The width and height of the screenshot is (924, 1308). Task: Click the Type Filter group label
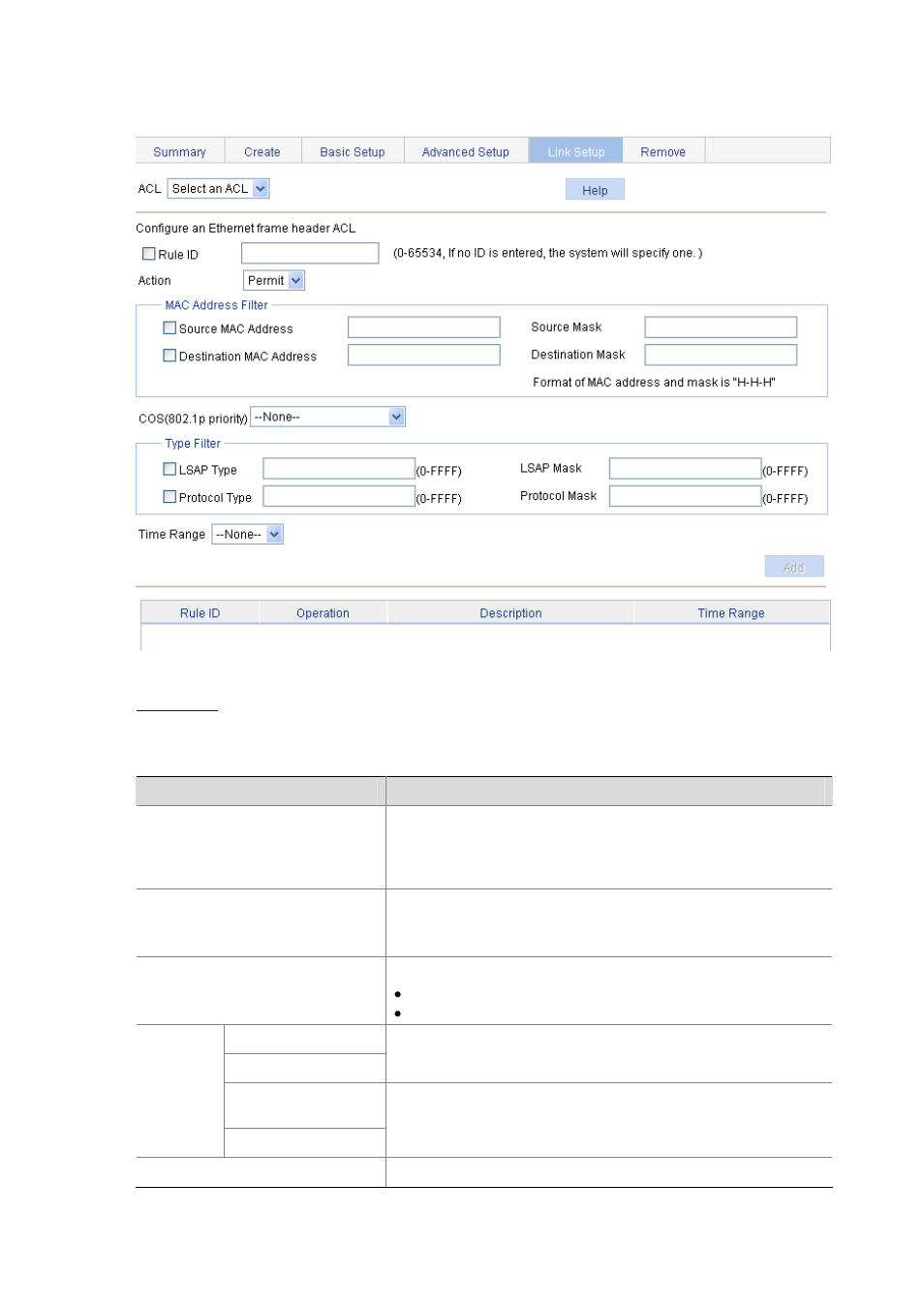(193, 444)
